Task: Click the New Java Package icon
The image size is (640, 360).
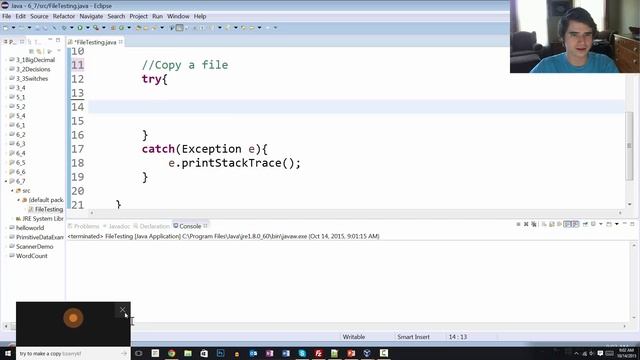Action: tap(113, 28)
